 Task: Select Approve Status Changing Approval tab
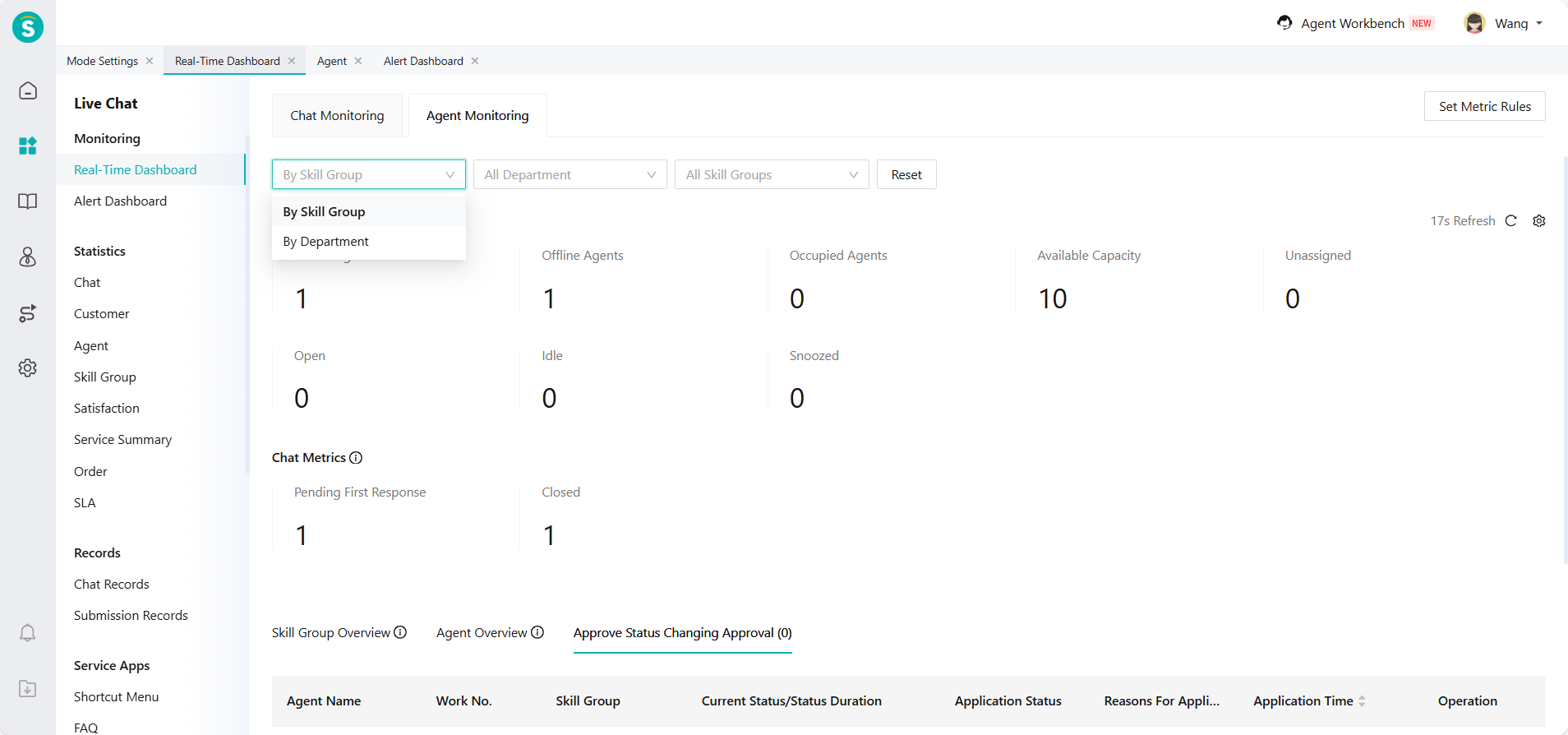click(x=683, y=632)
